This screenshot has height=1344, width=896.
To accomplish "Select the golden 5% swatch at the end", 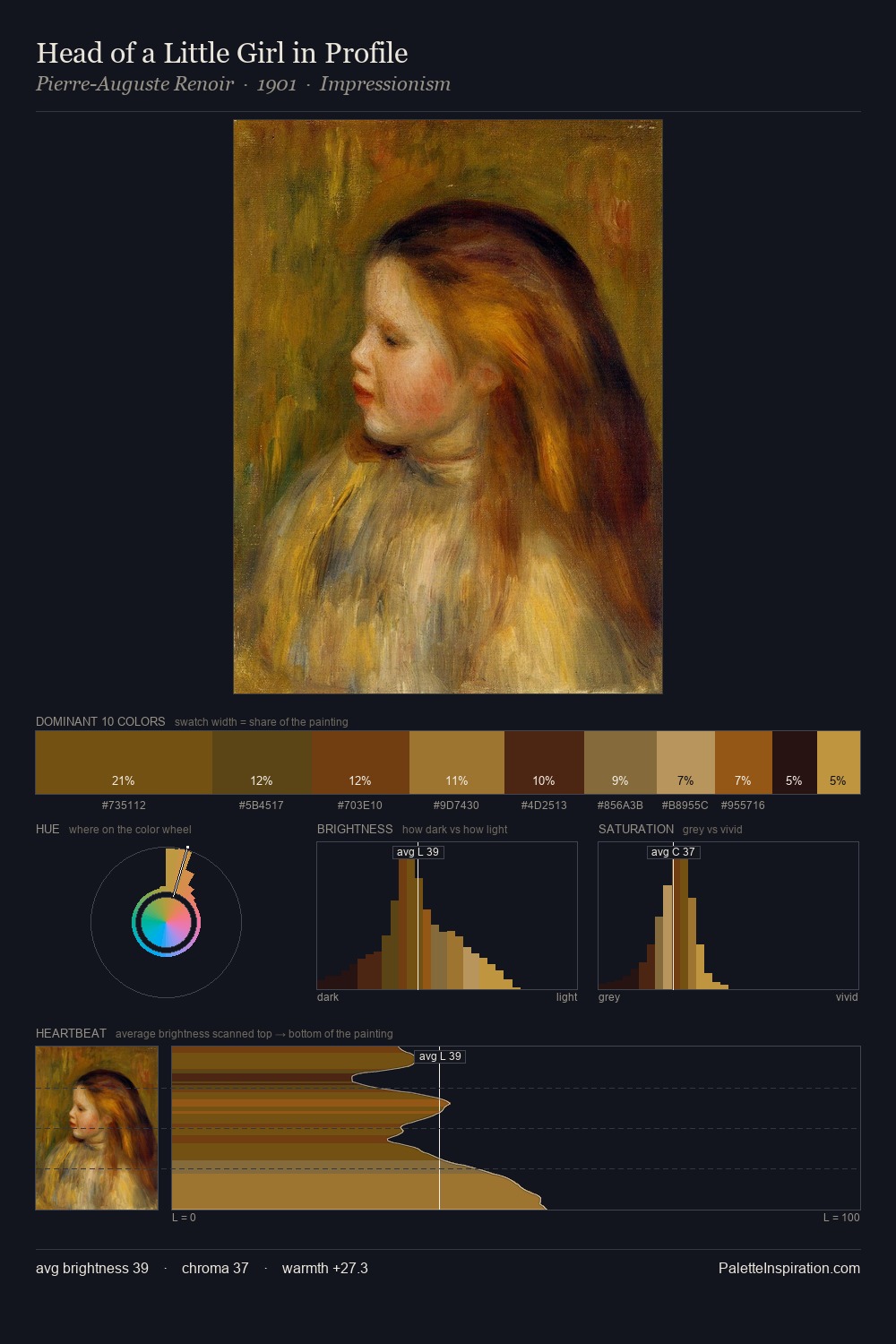I will (x=838, y=762).
